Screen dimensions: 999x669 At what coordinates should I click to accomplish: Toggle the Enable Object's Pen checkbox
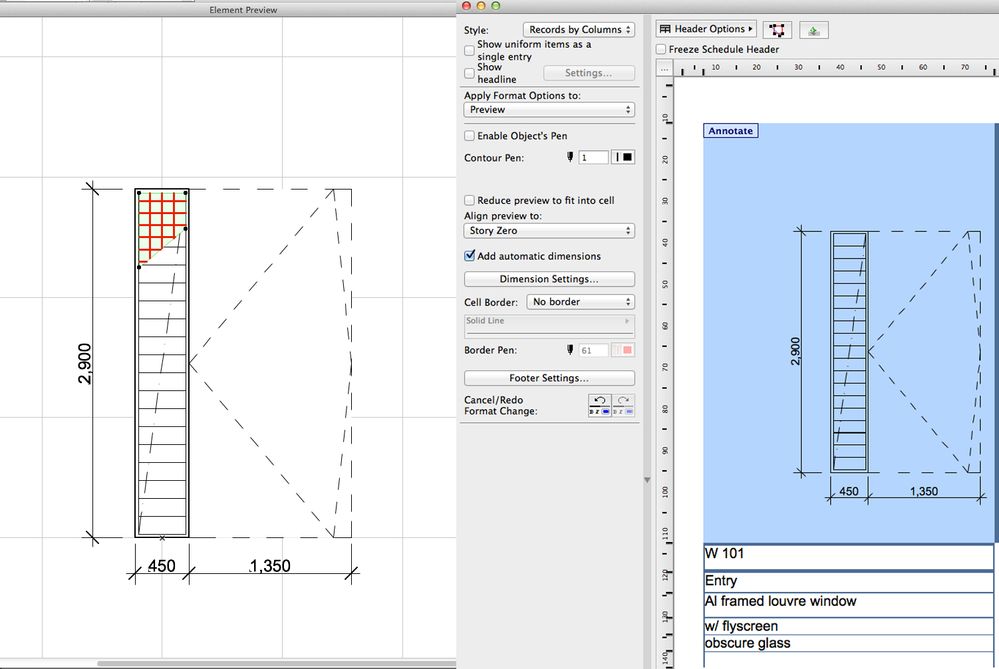pyautogui.click(x=470, y=135)
